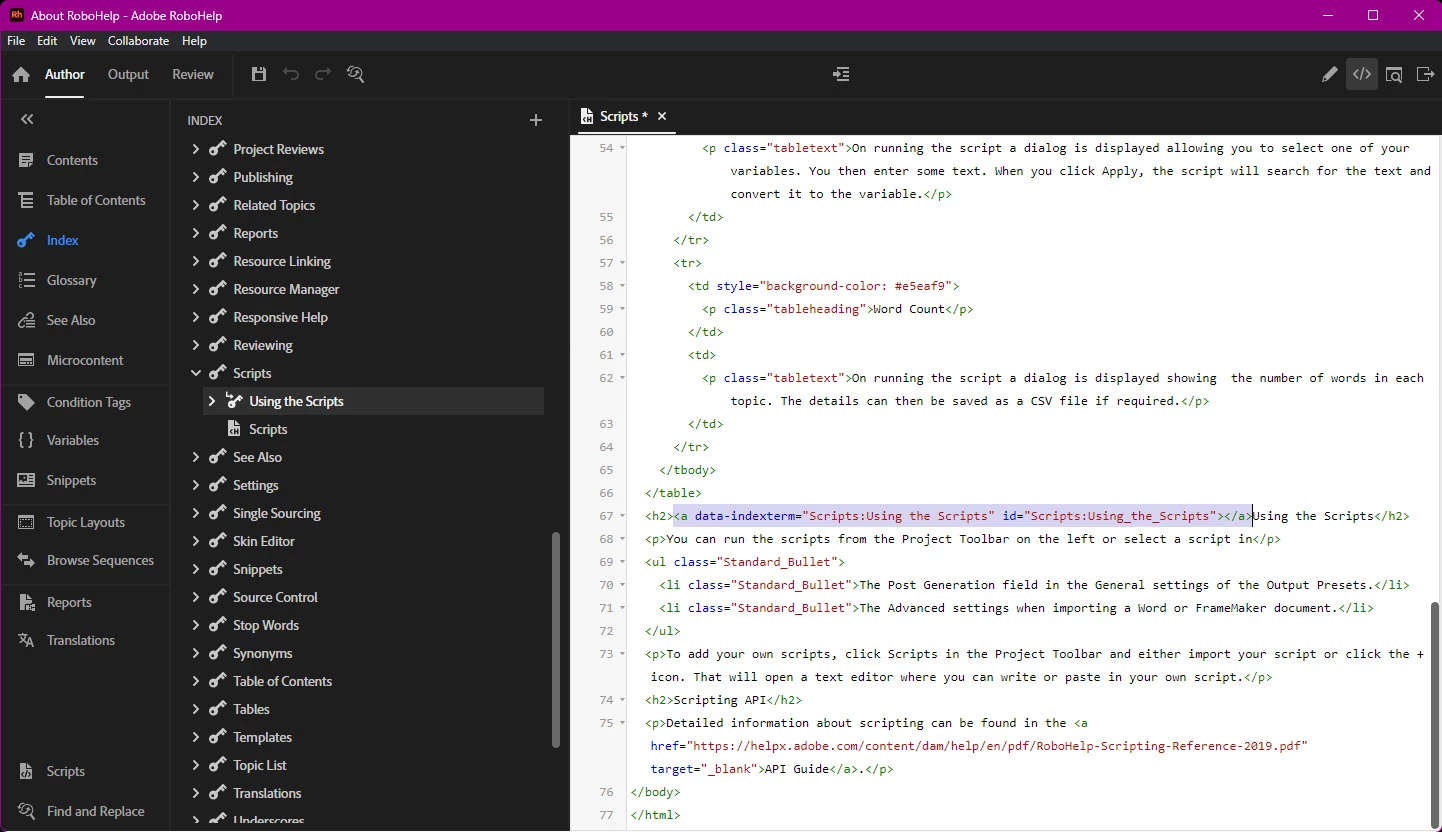Select the Resource Manager index keyword
The height and width of the screenshot is (832, 1442).
[x=286, y=289]
